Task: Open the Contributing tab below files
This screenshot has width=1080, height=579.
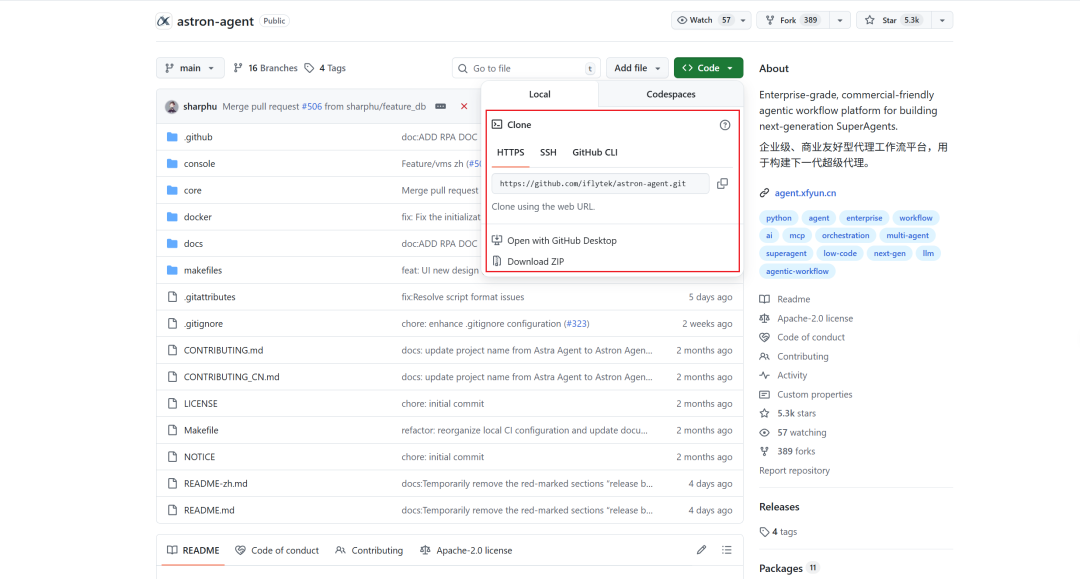Action: pos(369,551)
